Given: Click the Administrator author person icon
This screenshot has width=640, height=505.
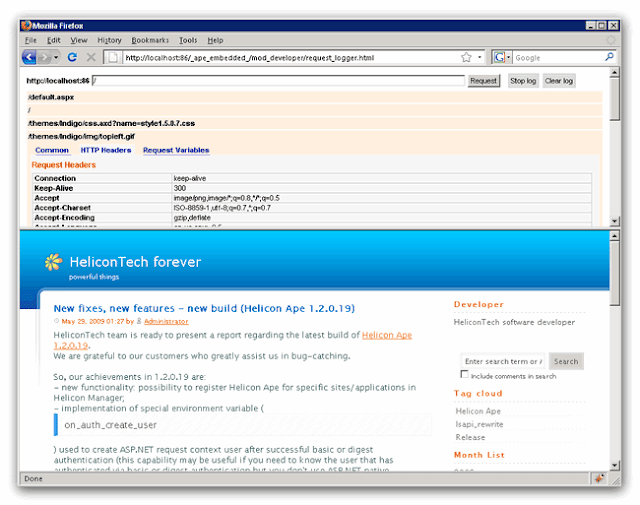Looking at the screenshot, I should pos(139,321).
